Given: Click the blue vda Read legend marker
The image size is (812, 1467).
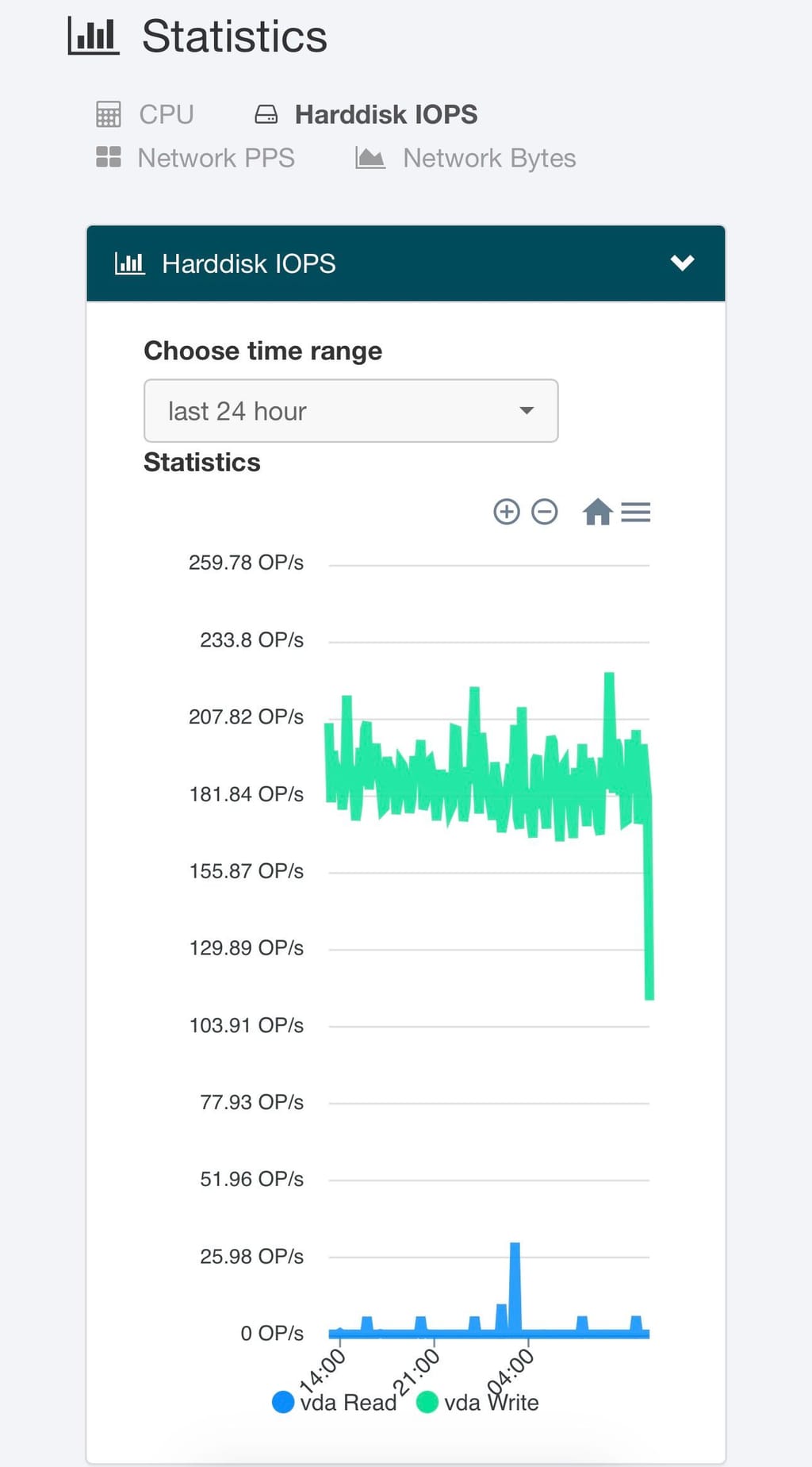Looking at the screenshot, I should pyautogui.click(x=283, y=1402).
